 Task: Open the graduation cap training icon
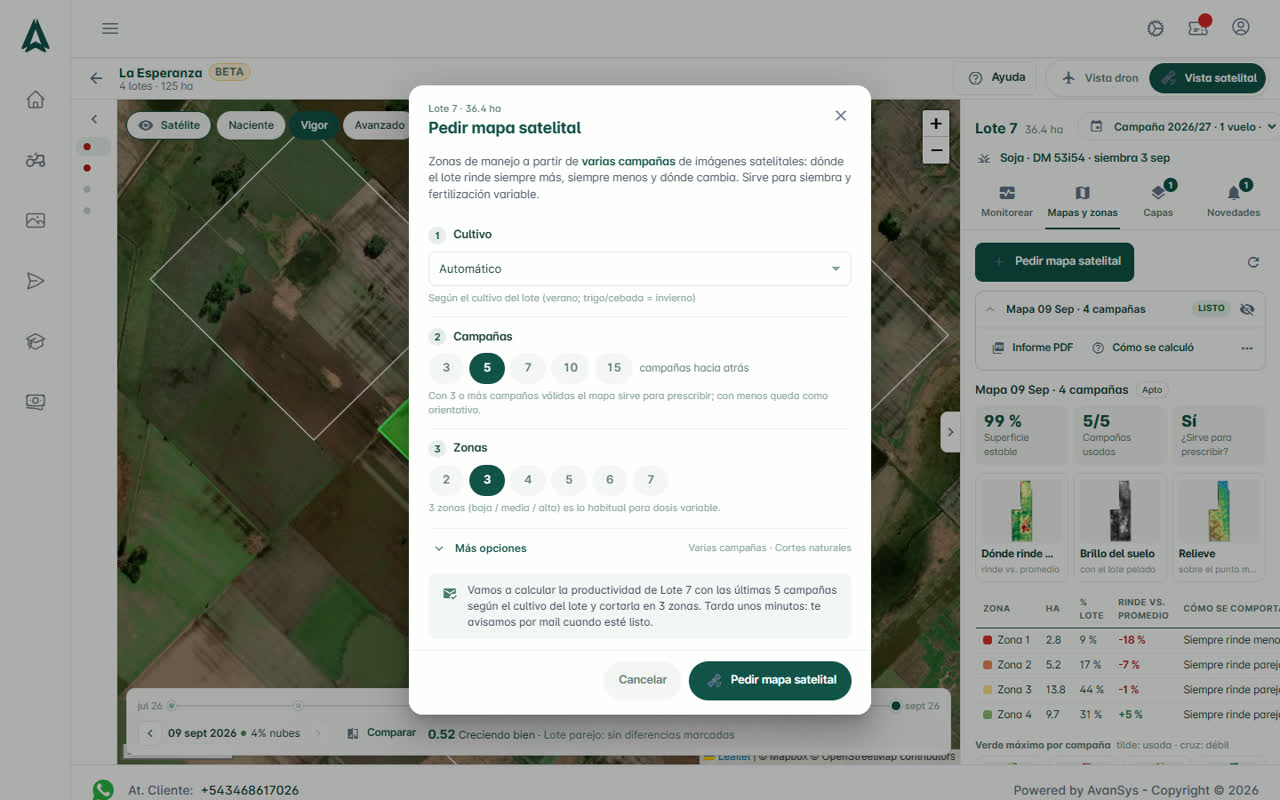(x=35, y=341)
